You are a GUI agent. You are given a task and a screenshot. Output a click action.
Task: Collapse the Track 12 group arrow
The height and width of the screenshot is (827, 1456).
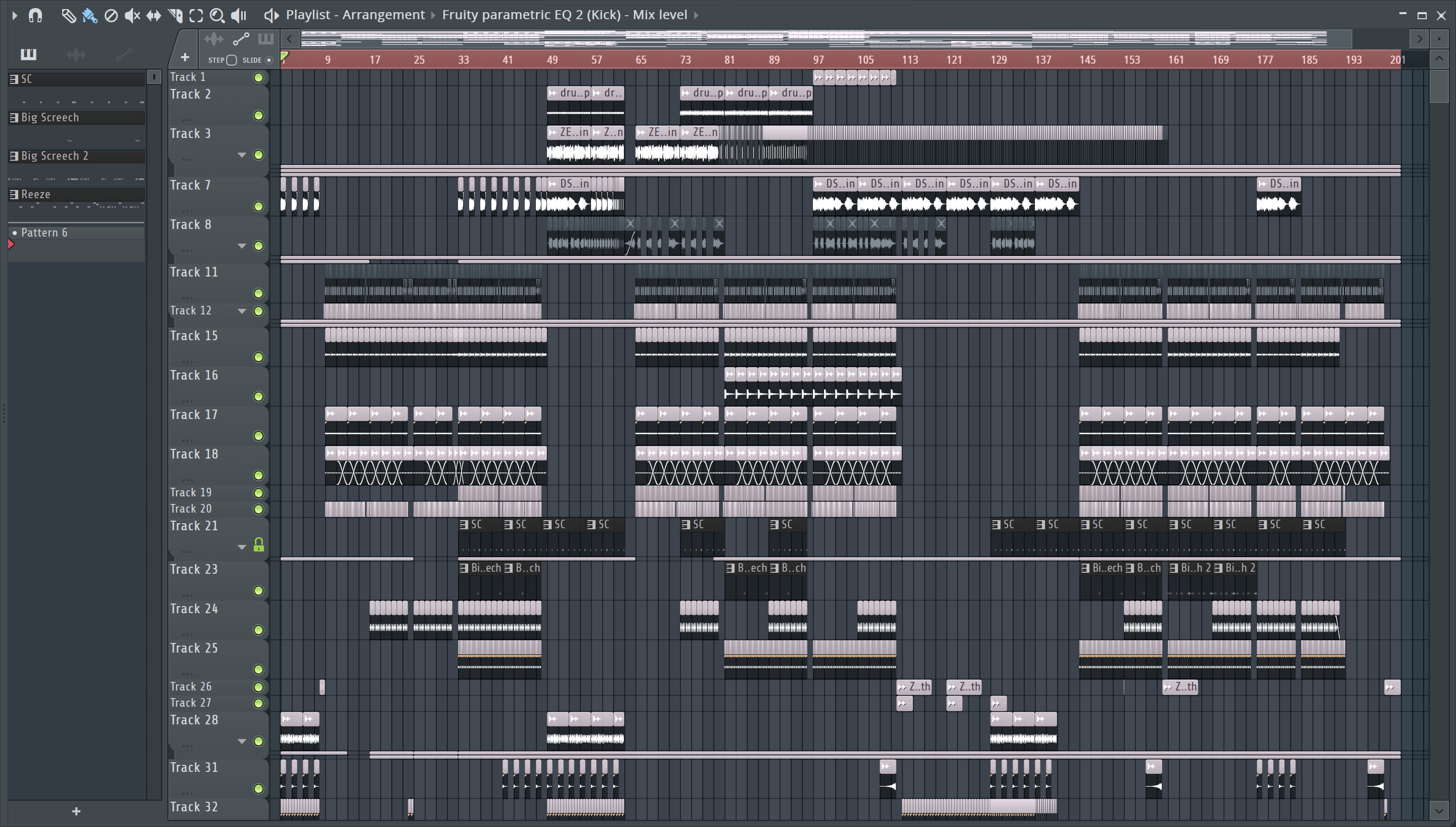tap(241, 311)
